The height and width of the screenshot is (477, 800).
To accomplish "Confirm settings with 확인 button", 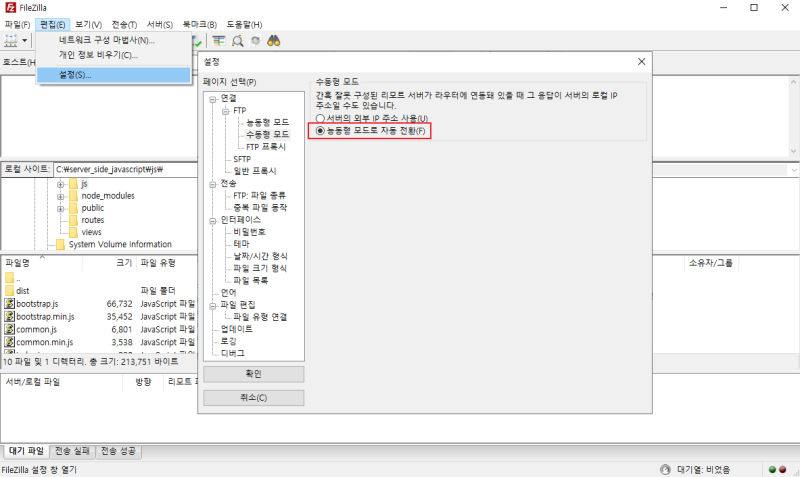I will point(254,374).
